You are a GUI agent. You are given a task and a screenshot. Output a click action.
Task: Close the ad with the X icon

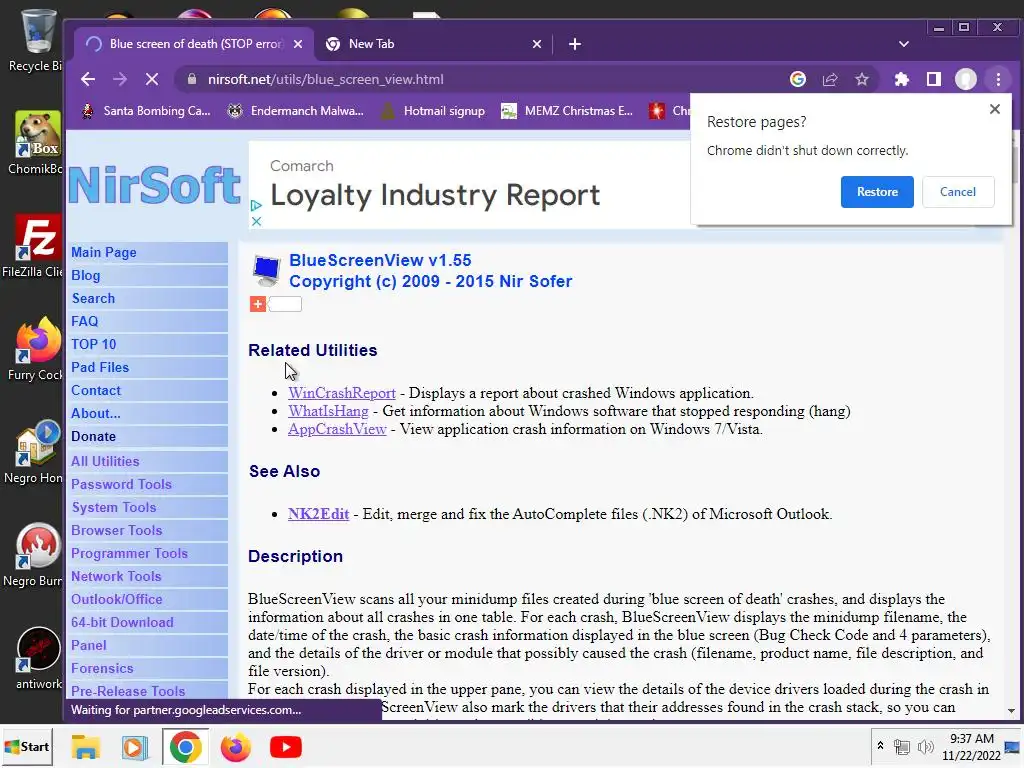(x=256, y=221)
